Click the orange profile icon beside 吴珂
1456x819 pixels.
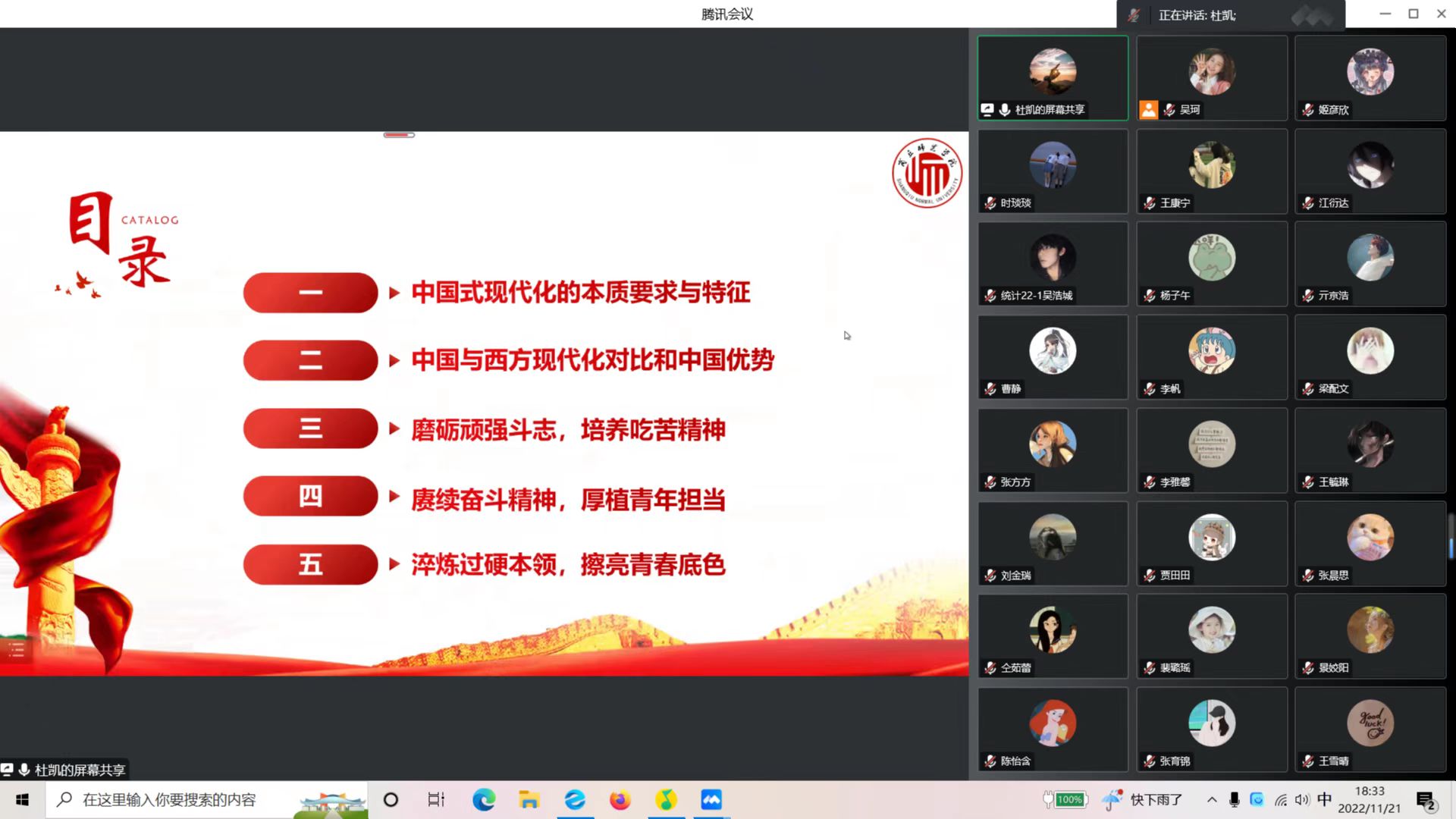tap(1148, 110)
